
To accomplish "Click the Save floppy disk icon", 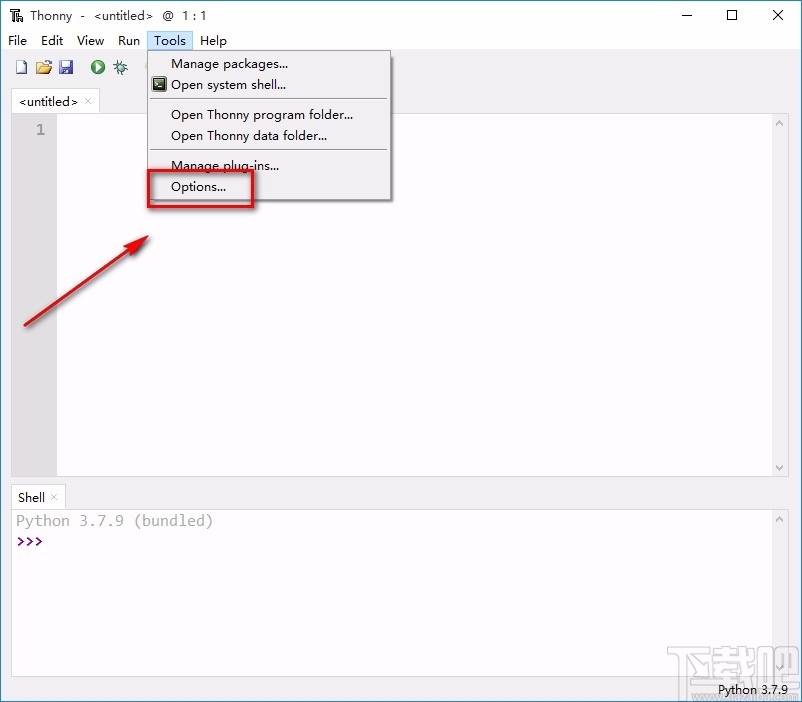I will 66,67.
